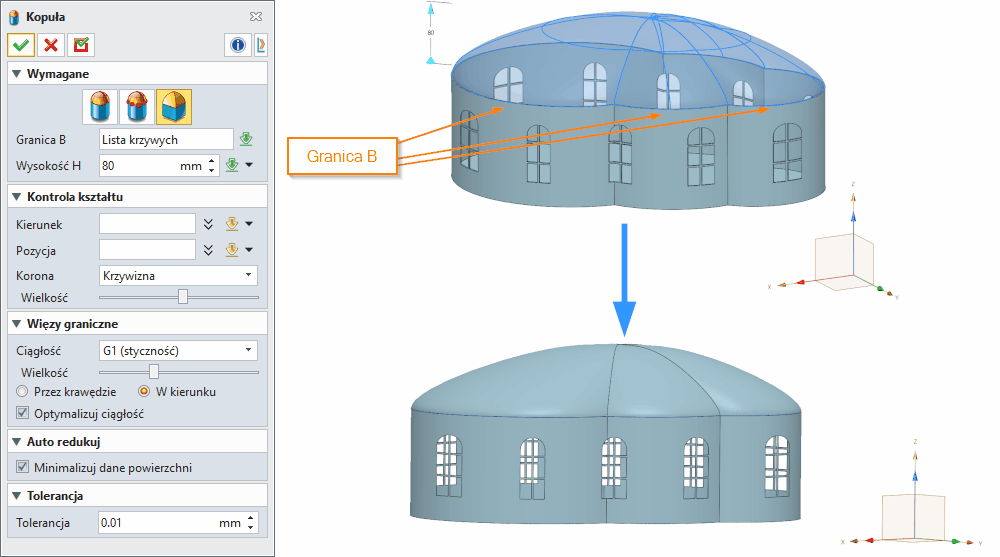Select the third highlighted dome type icon

175,105
